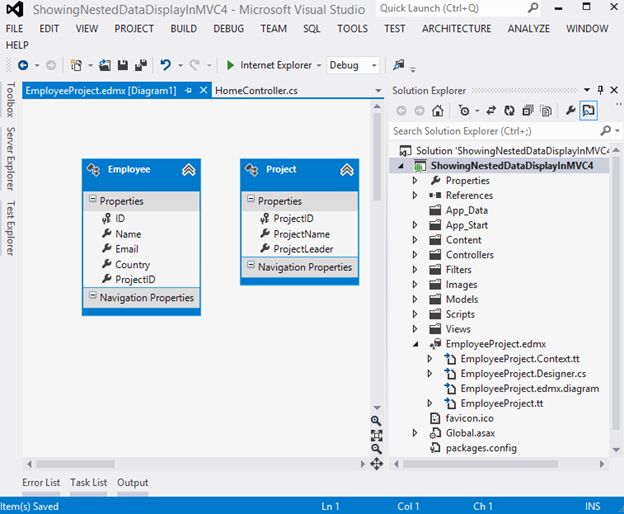Click the Solution Explorer Home icon
The image size is (624, 514).
[x=438, y=110]
